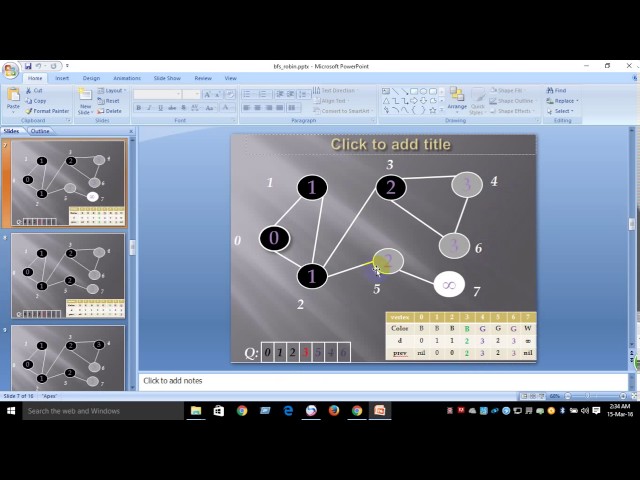Toggle Bold formatting
Viewport: 640px width, 480px height.
138,108
